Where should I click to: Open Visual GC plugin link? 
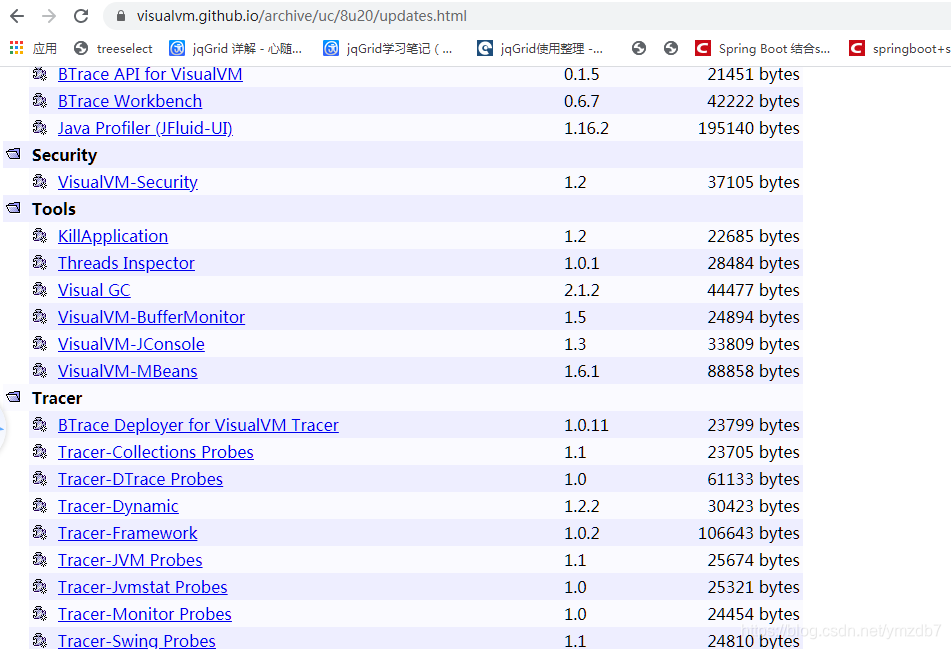click(x=94, y=291)
